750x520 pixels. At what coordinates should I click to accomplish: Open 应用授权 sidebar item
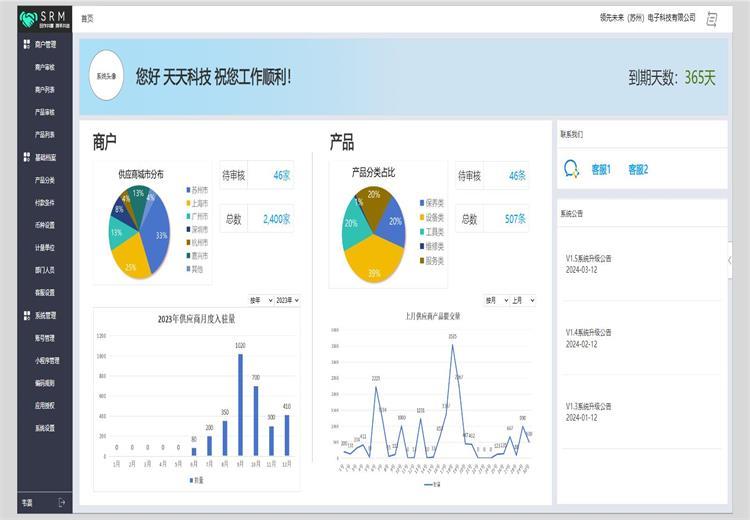tap(44, 405)
